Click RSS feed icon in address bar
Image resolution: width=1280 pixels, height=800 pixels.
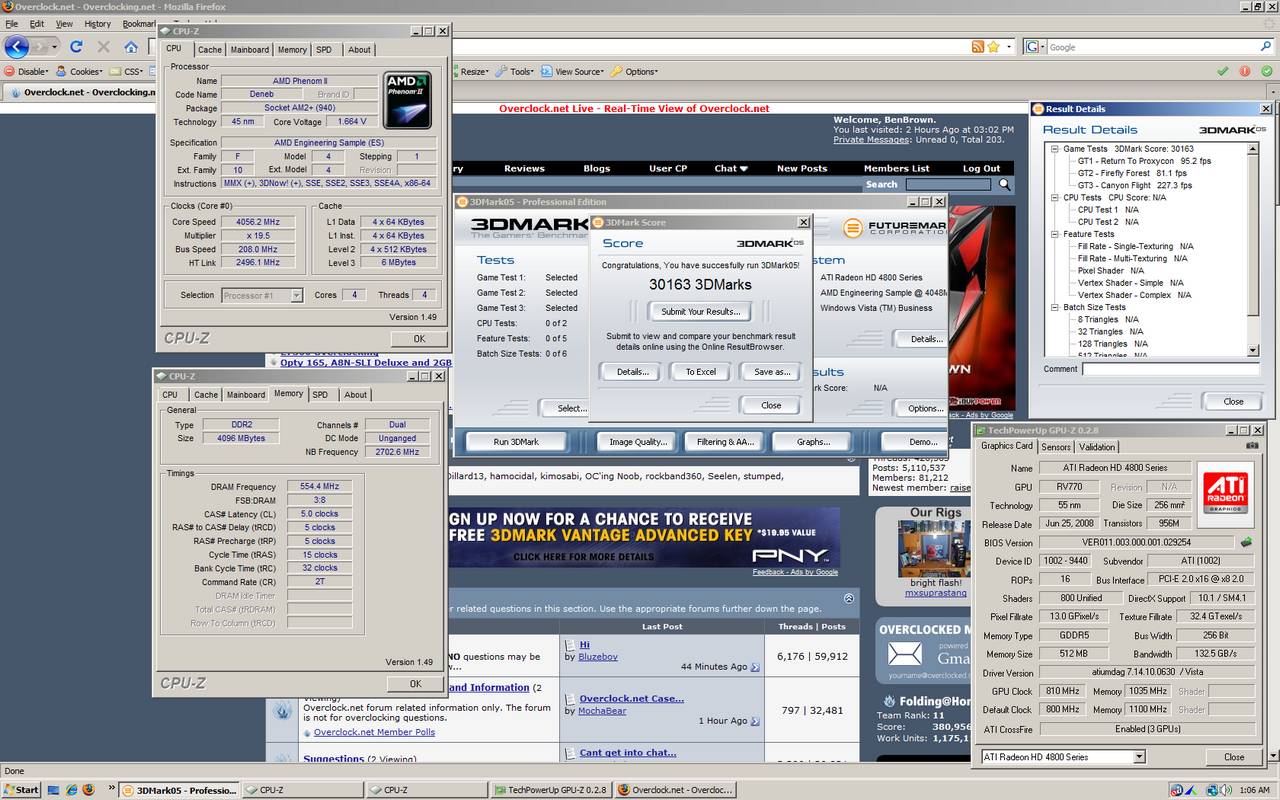click(x=978, y=47)
